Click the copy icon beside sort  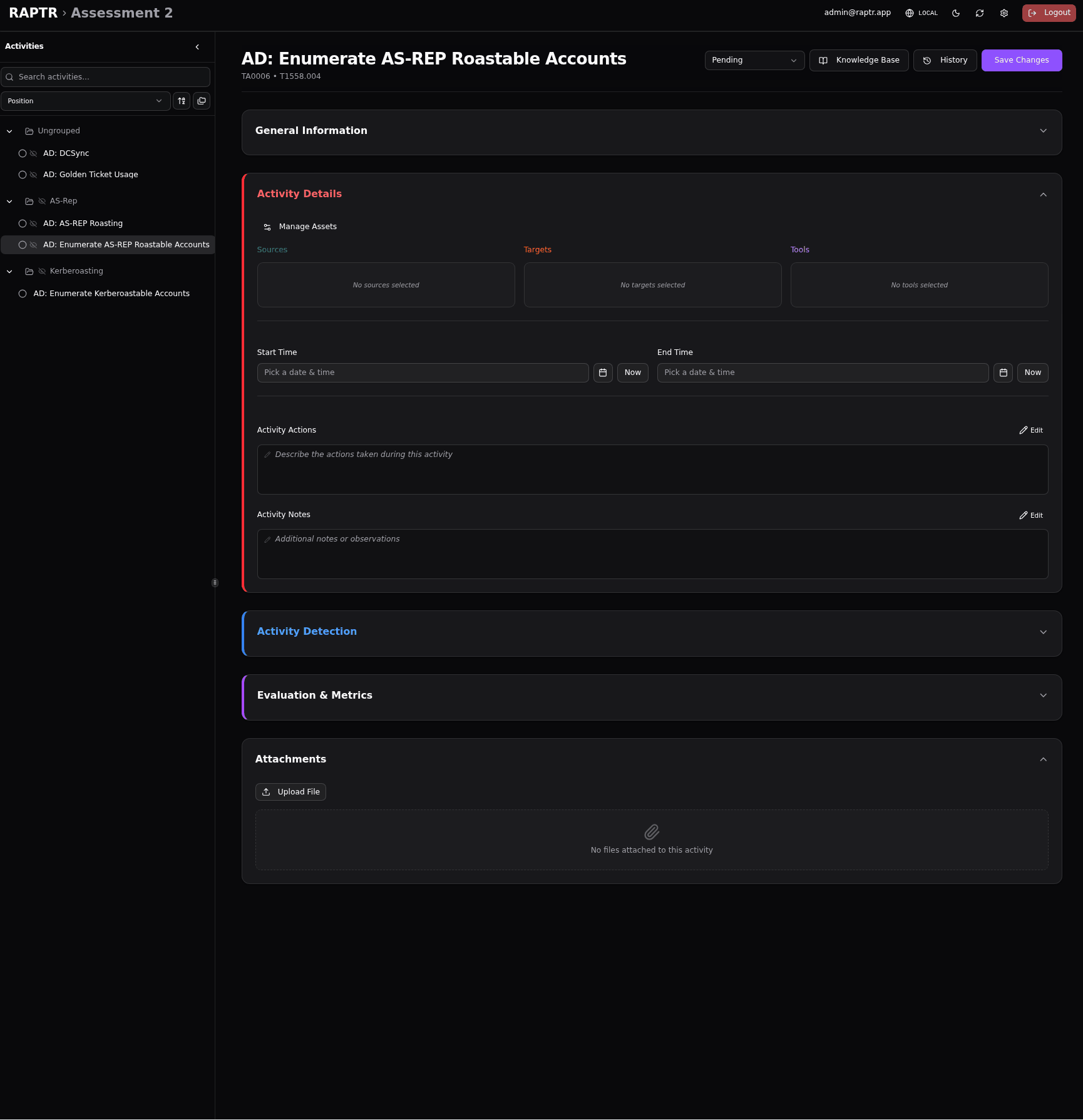click(x=202, y=101)
